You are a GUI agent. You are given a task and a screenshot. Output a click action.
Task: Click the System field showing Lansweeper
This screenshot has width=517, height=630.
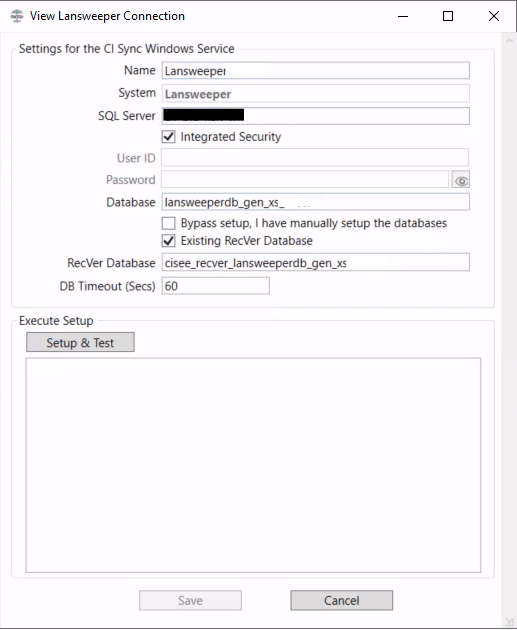pyautogui.click(x=316, y=94)
